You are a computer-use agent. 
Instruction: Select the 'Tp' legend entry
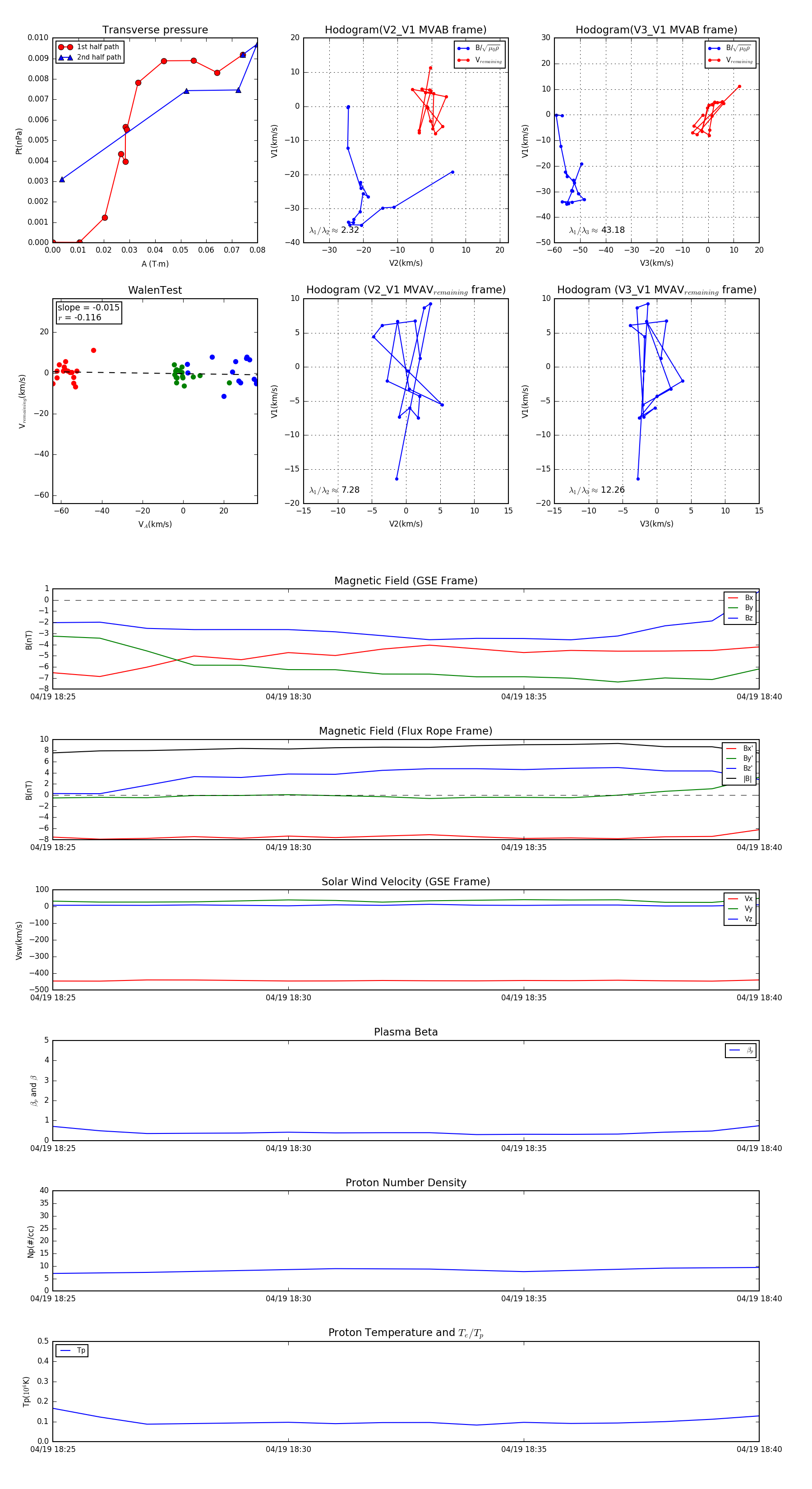pyautogui.click(x=73, y=1351)
